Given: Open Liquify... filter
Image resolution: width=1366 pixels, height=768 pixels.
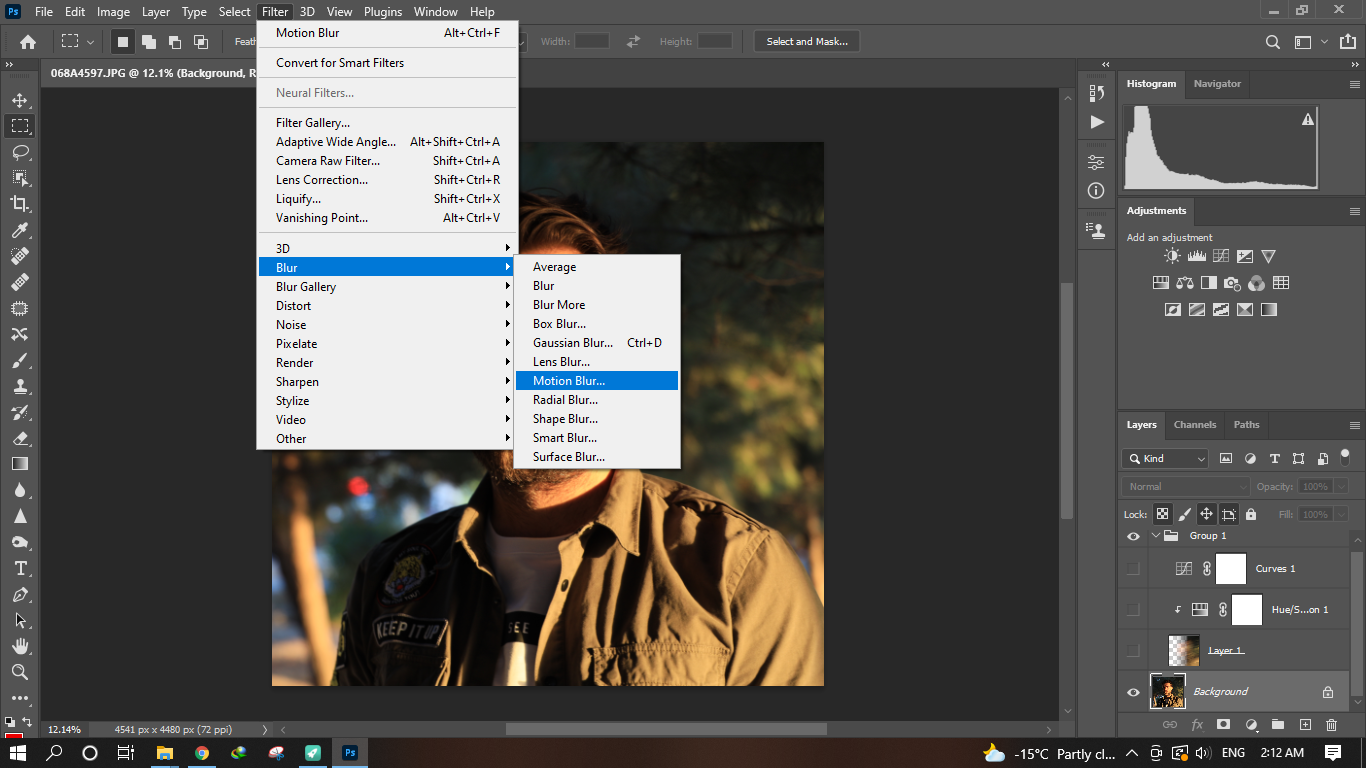Looking at the screenshot, I should point(388,199).
